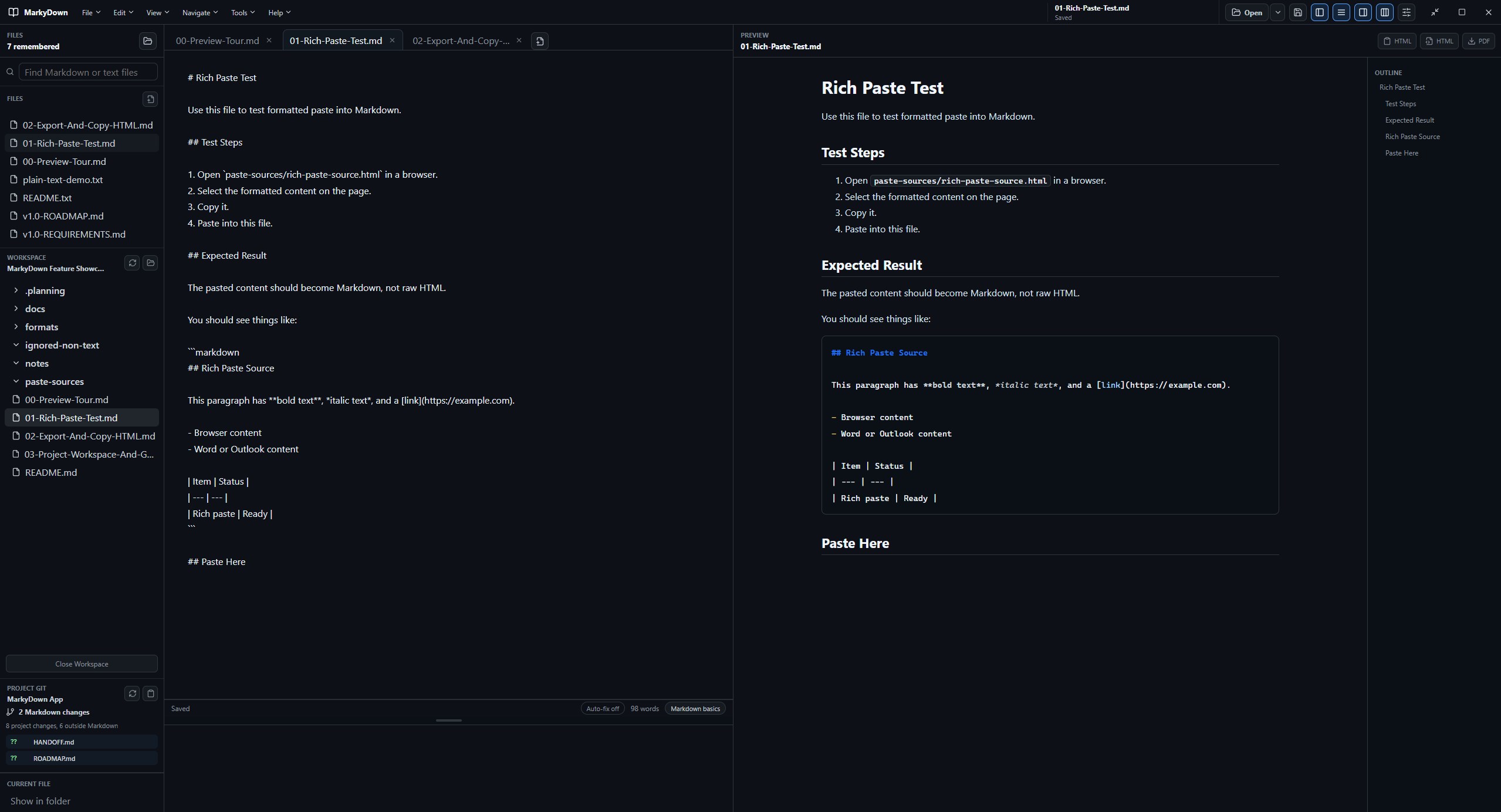Export using the file-code HTML button
The width and height of the screenshot is (1501, 812).
(x=1439, y=41)
